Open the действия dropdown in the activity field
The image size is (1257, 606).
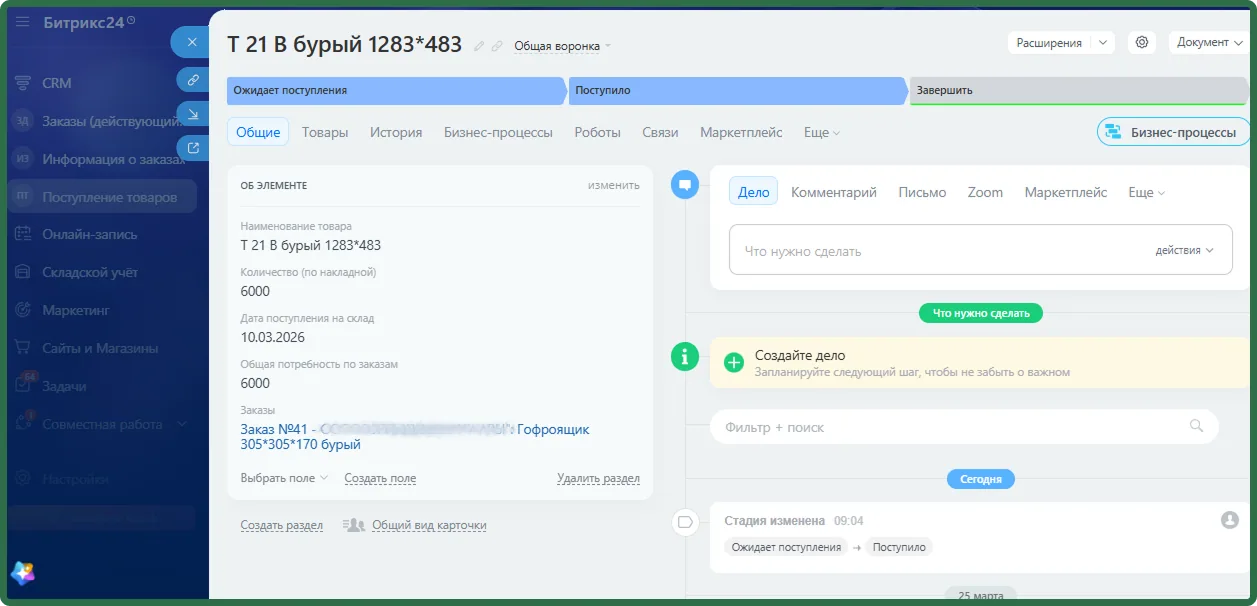coord(1184,251)
